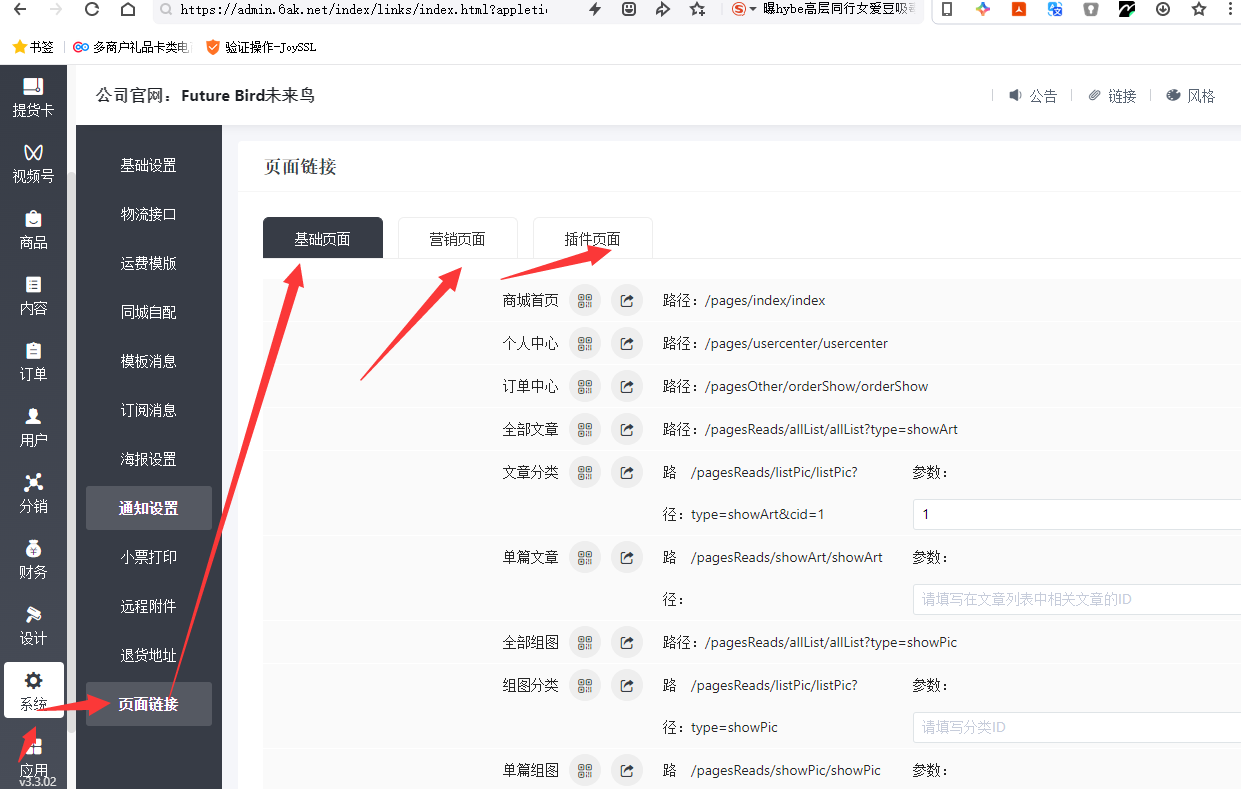
Task: Open 分销 section in sidebar
Action: click(33, 493)
